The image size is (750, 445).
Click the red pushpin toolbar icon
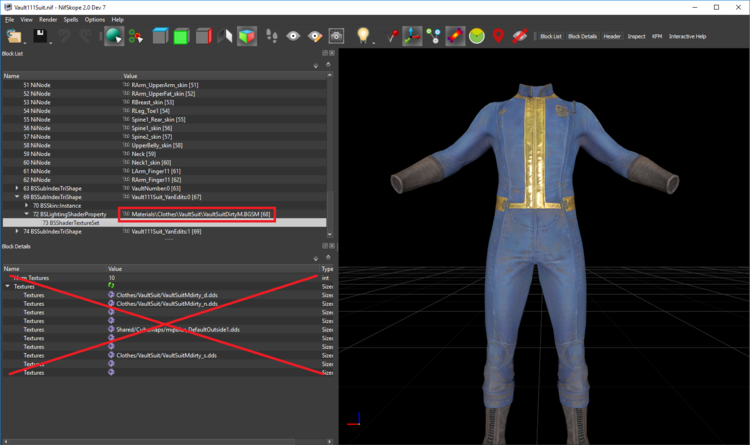coord(392,36)
